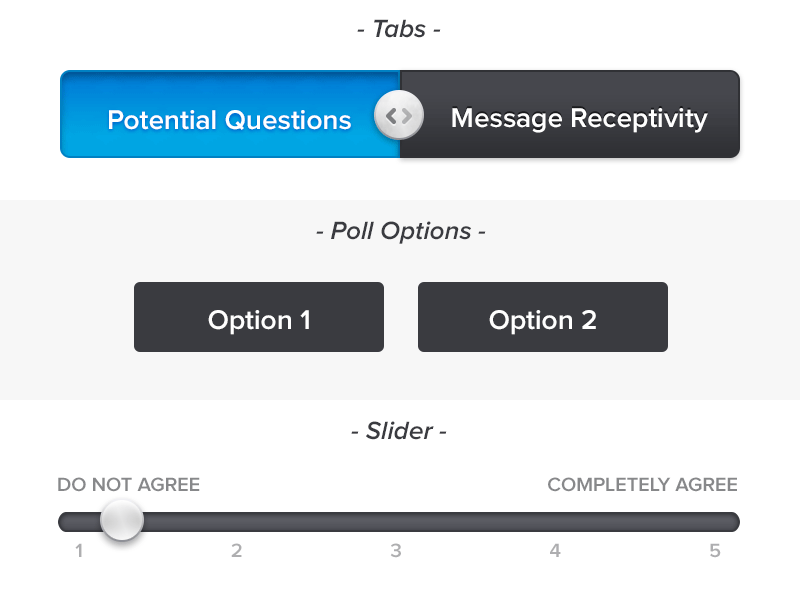Click the '- Poll Options -' section heading

[400, 231]
